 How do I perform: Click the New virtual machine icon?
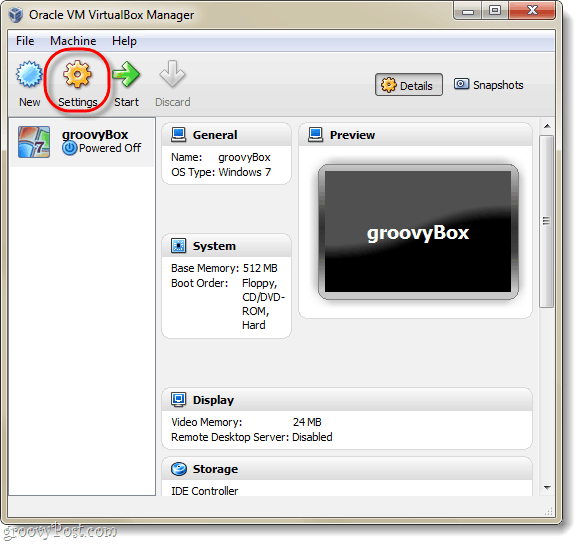click(29, 74)
